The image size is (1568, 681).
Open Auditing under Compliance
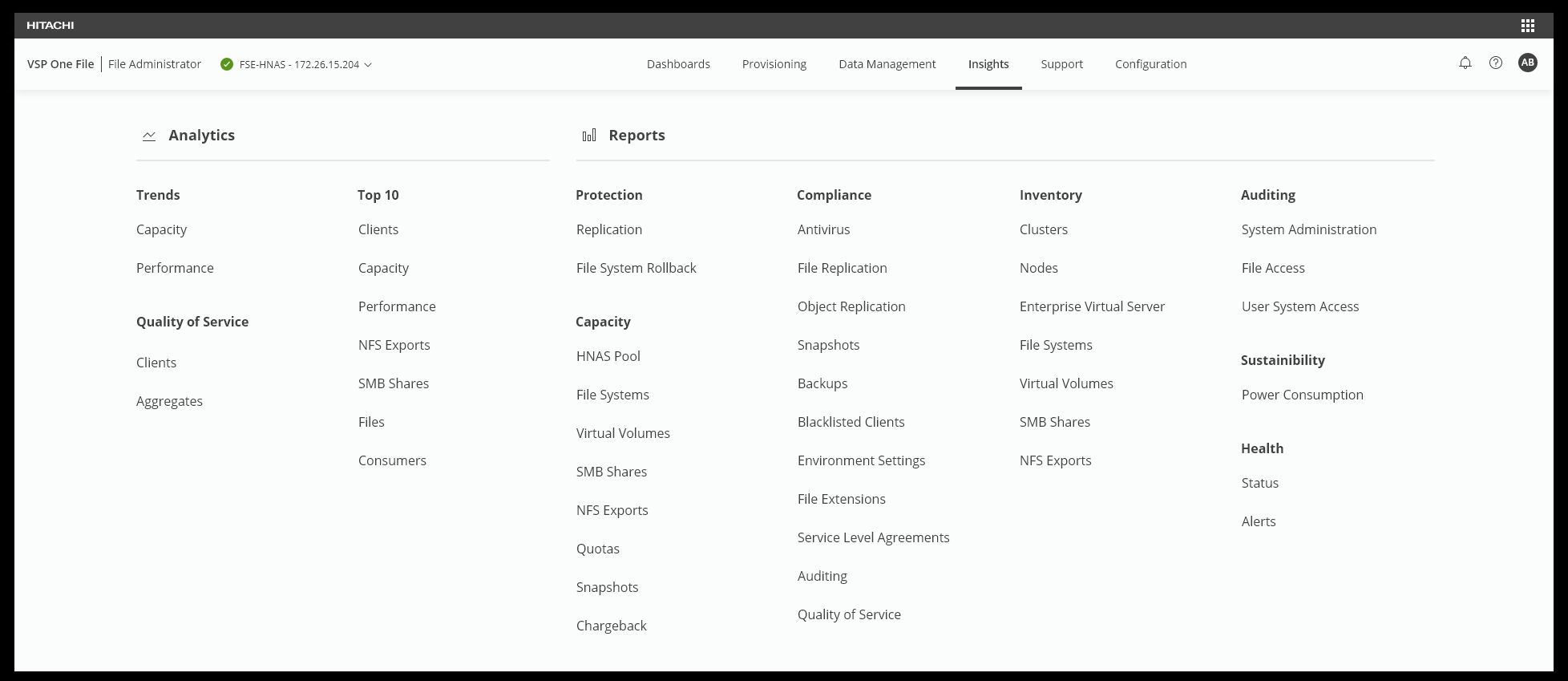pyautogui.click(x=822, y=576)
